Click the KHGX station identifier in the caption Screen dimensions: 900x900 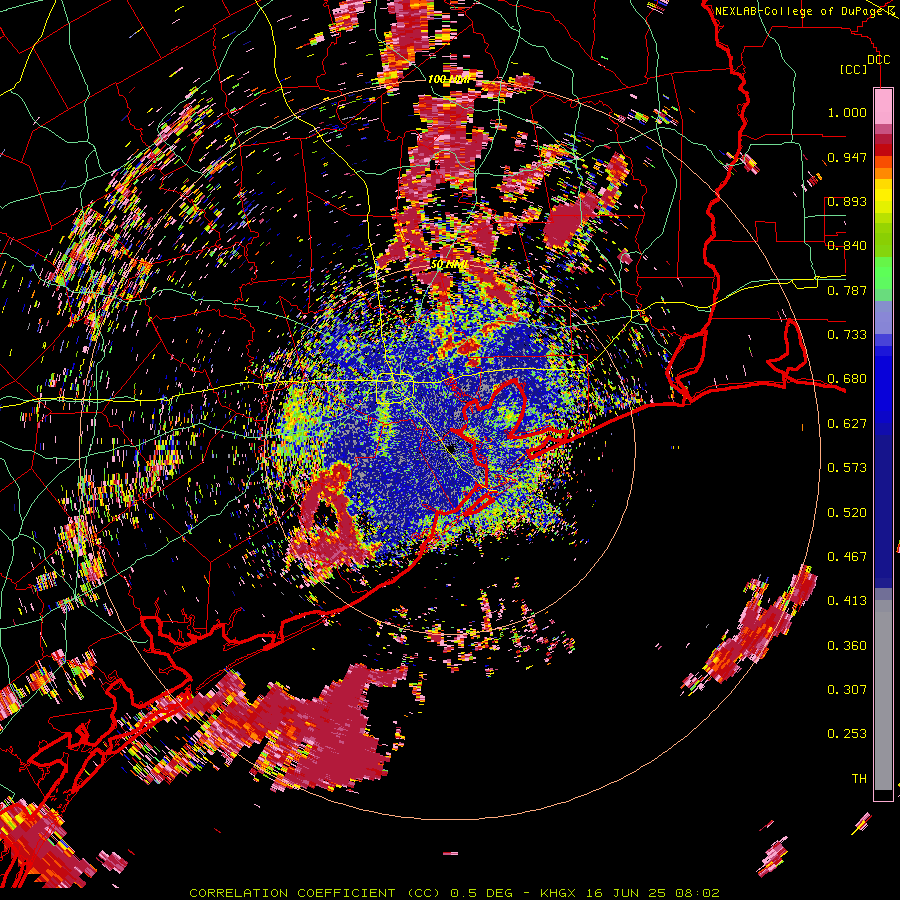(x=557, y=893)
